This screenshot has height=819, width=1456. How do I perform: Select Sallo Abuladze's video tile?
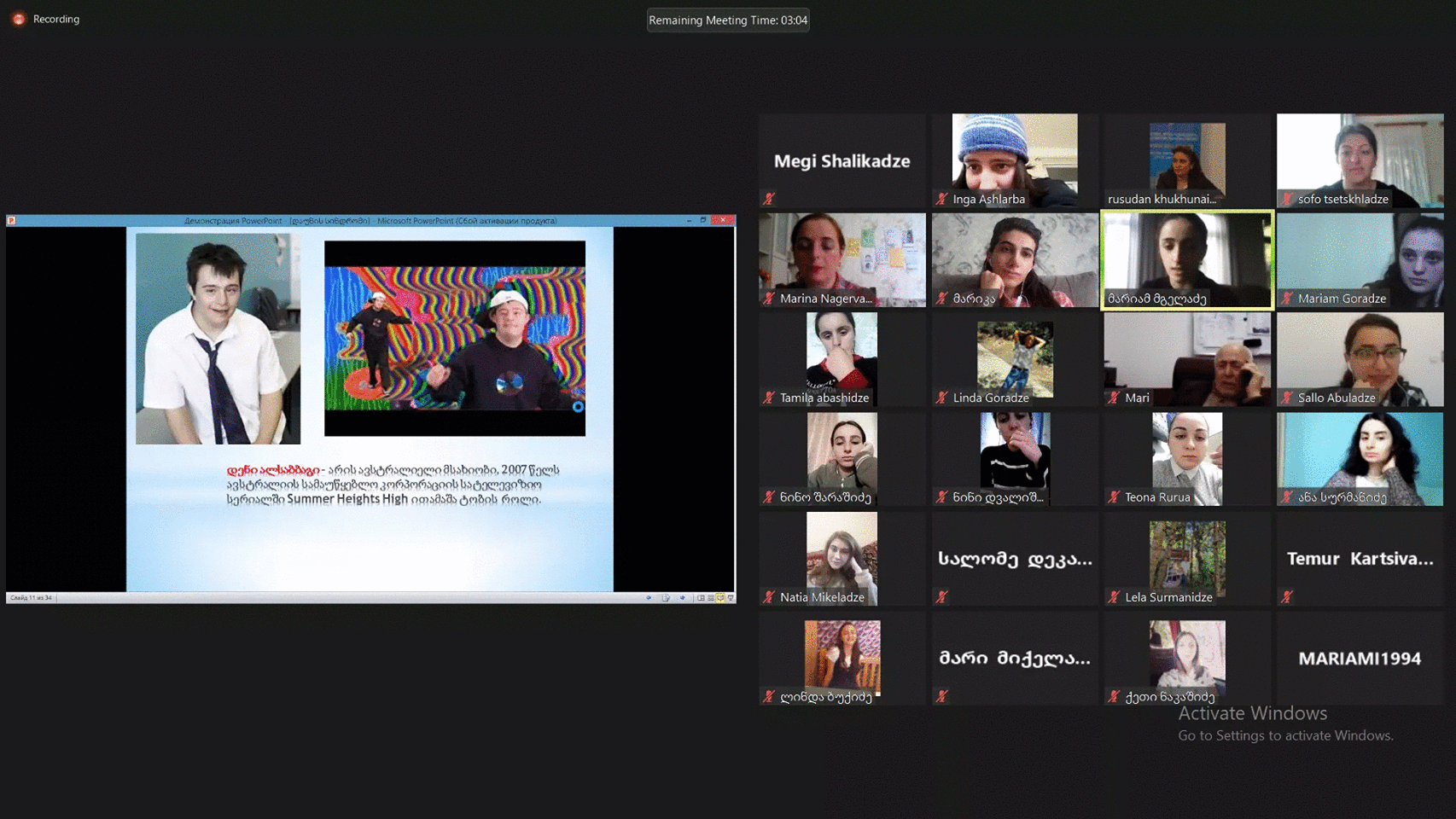(x=1360, y=358)
